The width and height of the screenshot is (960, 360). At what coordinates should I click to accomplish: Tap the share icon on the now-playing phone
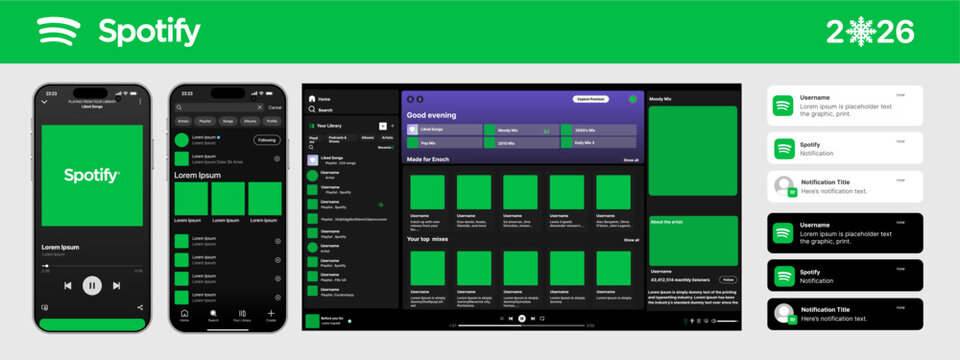[x=140, y=307]
